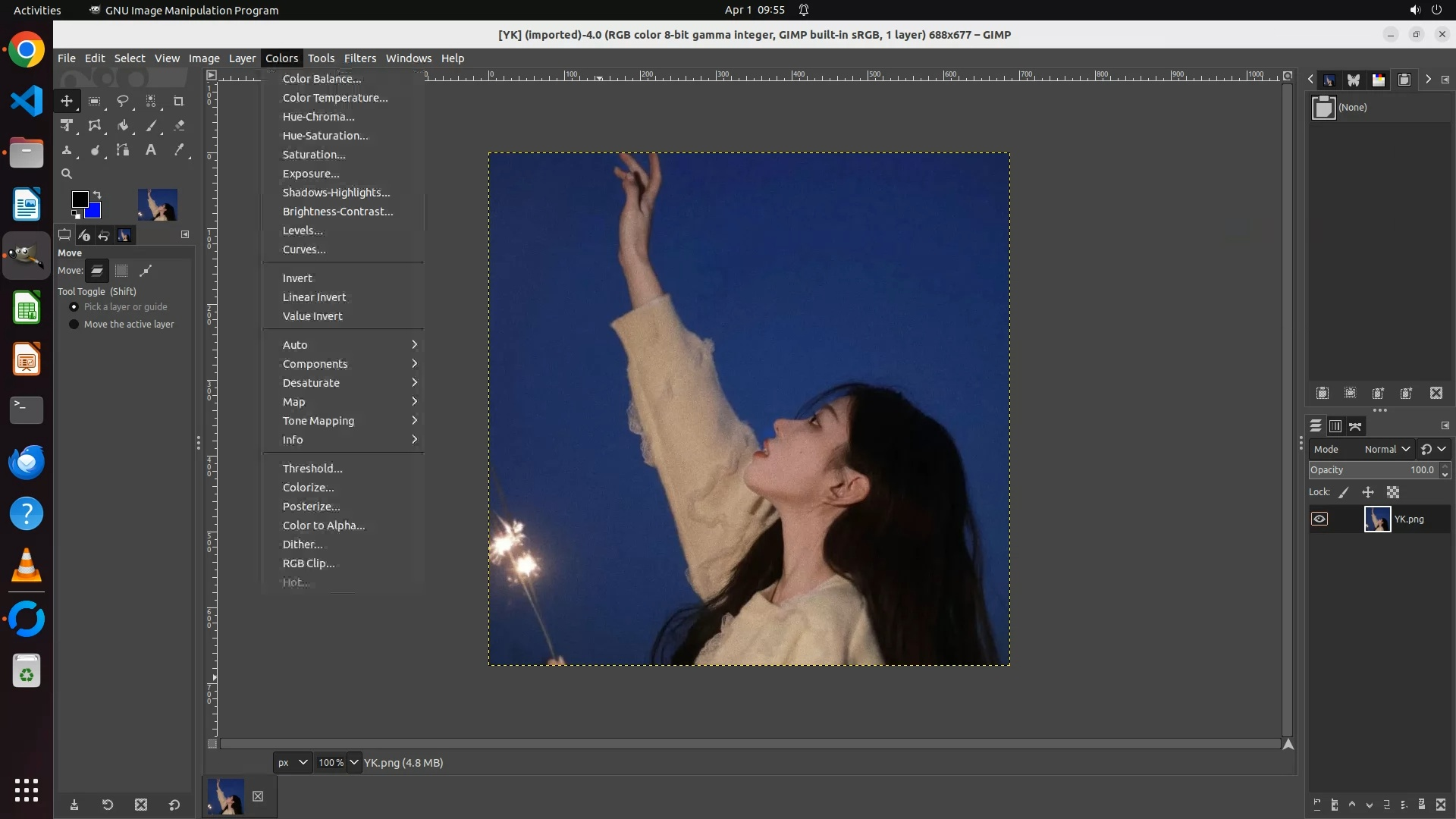
Task: Select the Eraser tool
Action: (x=179, y=126)
